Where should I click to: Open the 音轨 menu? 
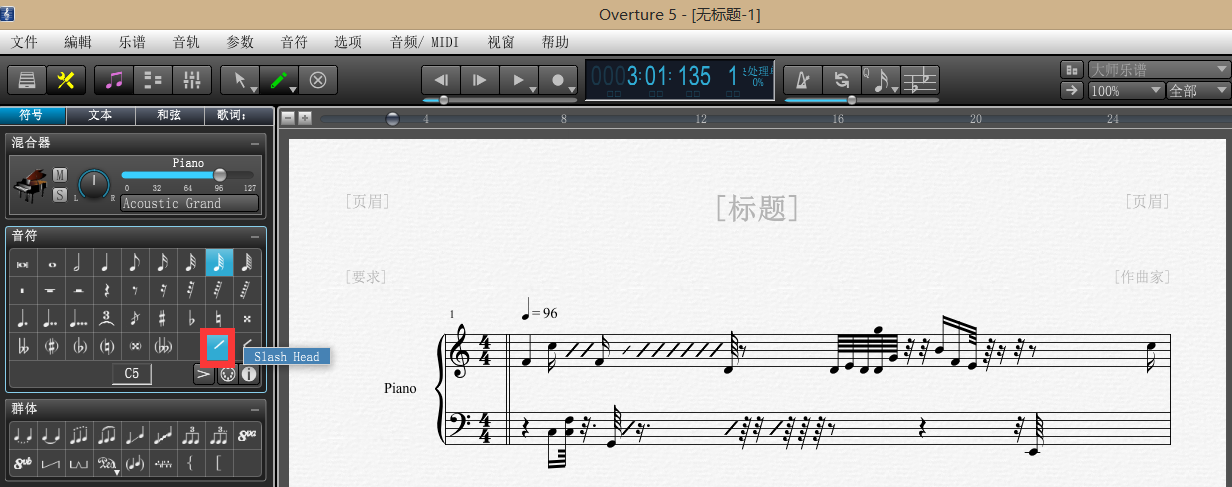186,42
